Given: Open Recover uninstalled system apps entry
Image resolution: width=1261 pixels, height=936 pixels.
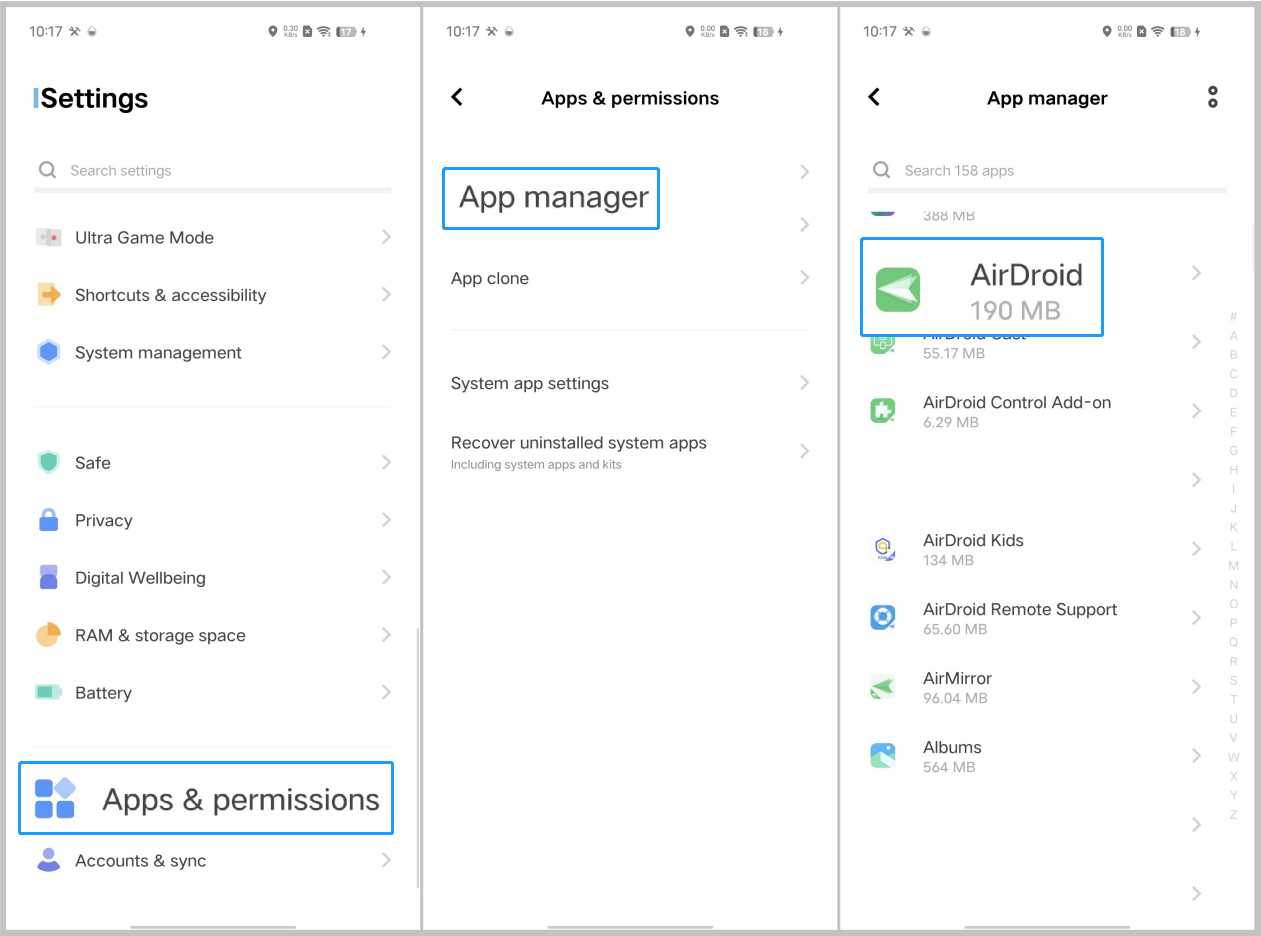Looking at the screenshot, I should [x=630, y=452].
